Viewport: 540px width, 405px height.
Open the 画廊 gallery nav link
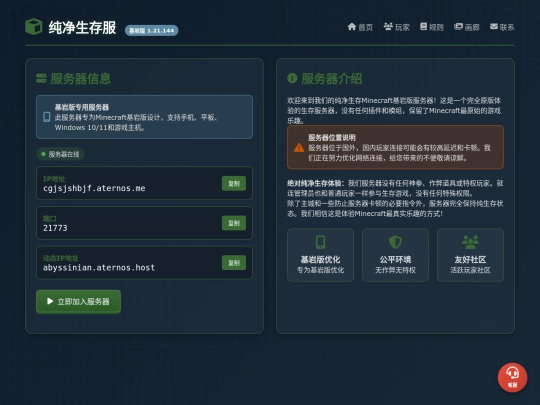[467, 27]
